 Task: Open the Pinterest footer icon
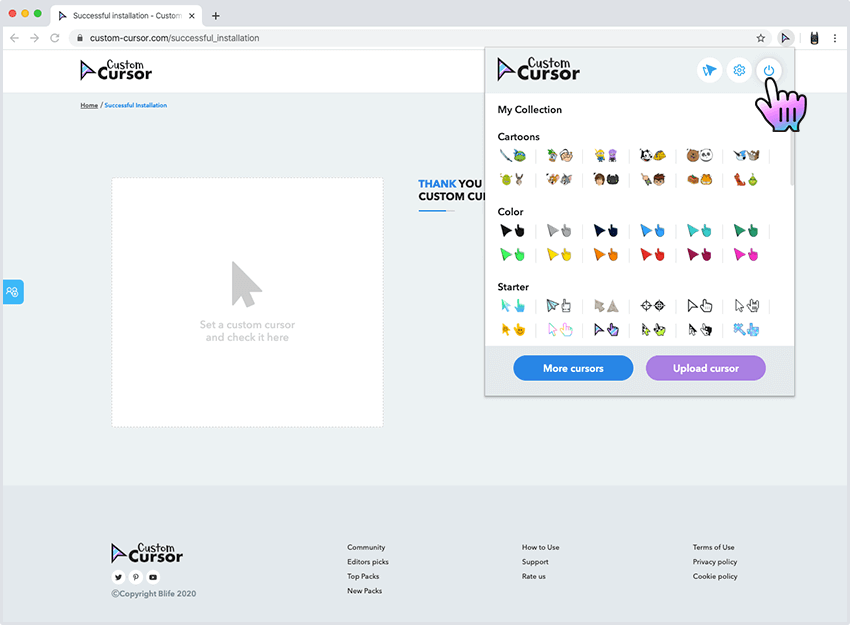click(136, 577)
